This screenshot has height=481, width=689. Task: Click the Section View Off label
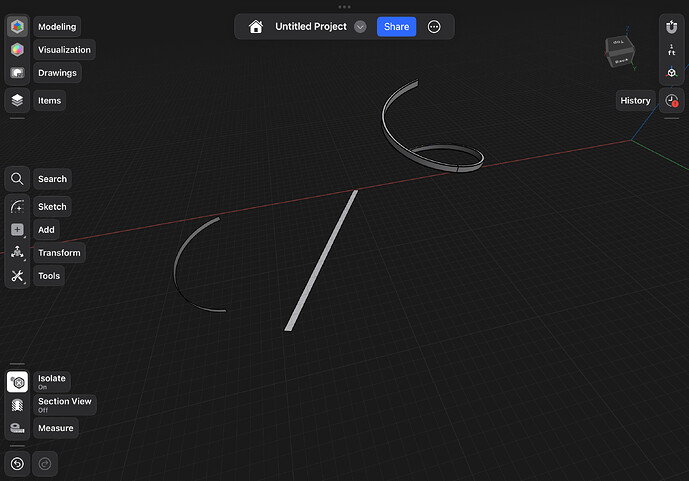pyautogui.click(x=65, y=405)
